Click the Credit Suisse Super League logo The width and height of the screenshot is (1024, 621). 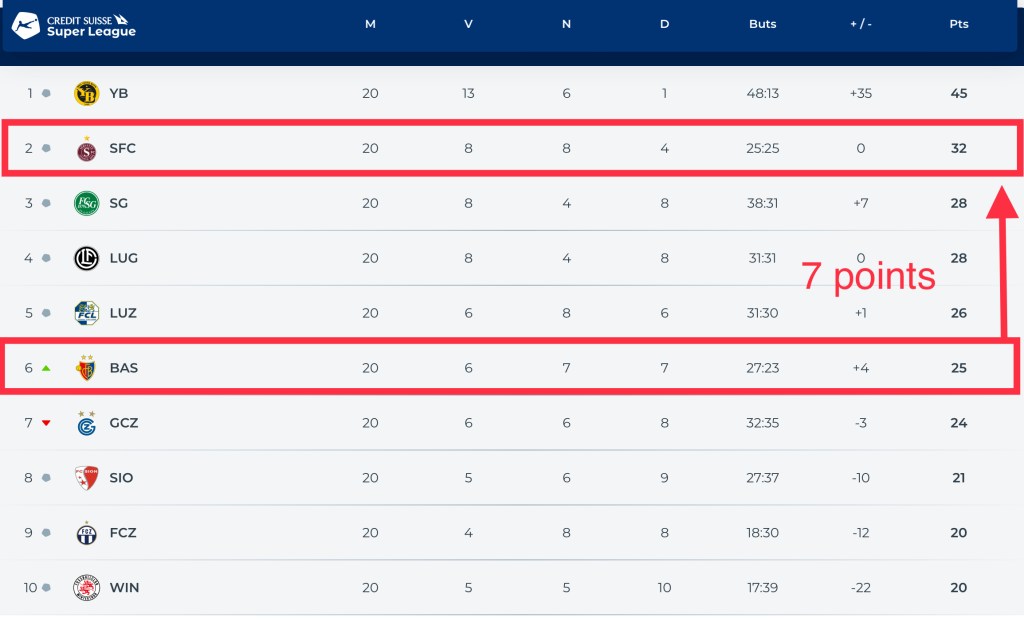(x=74, y=25)
